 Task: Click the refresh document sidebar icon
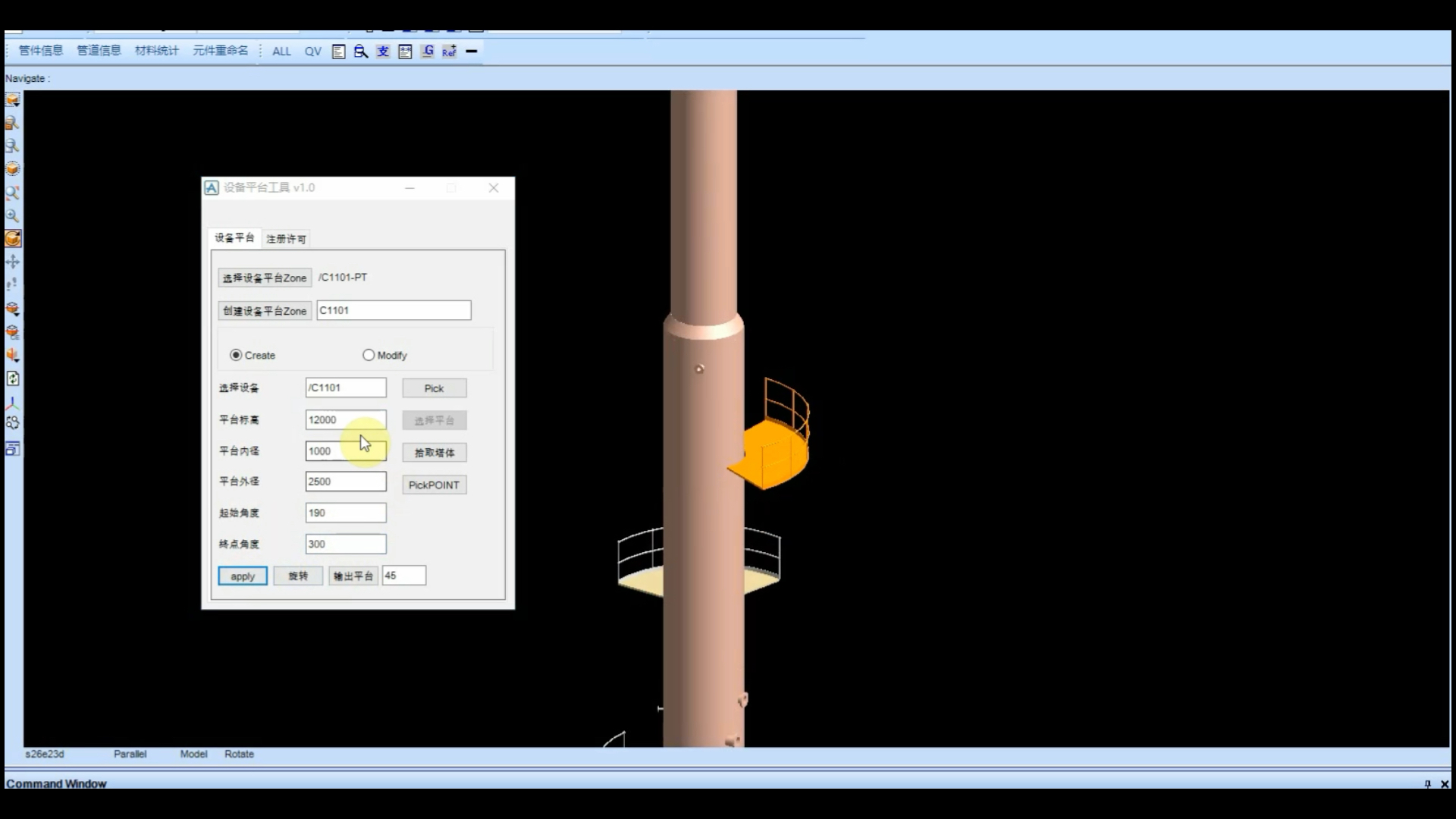13,378
